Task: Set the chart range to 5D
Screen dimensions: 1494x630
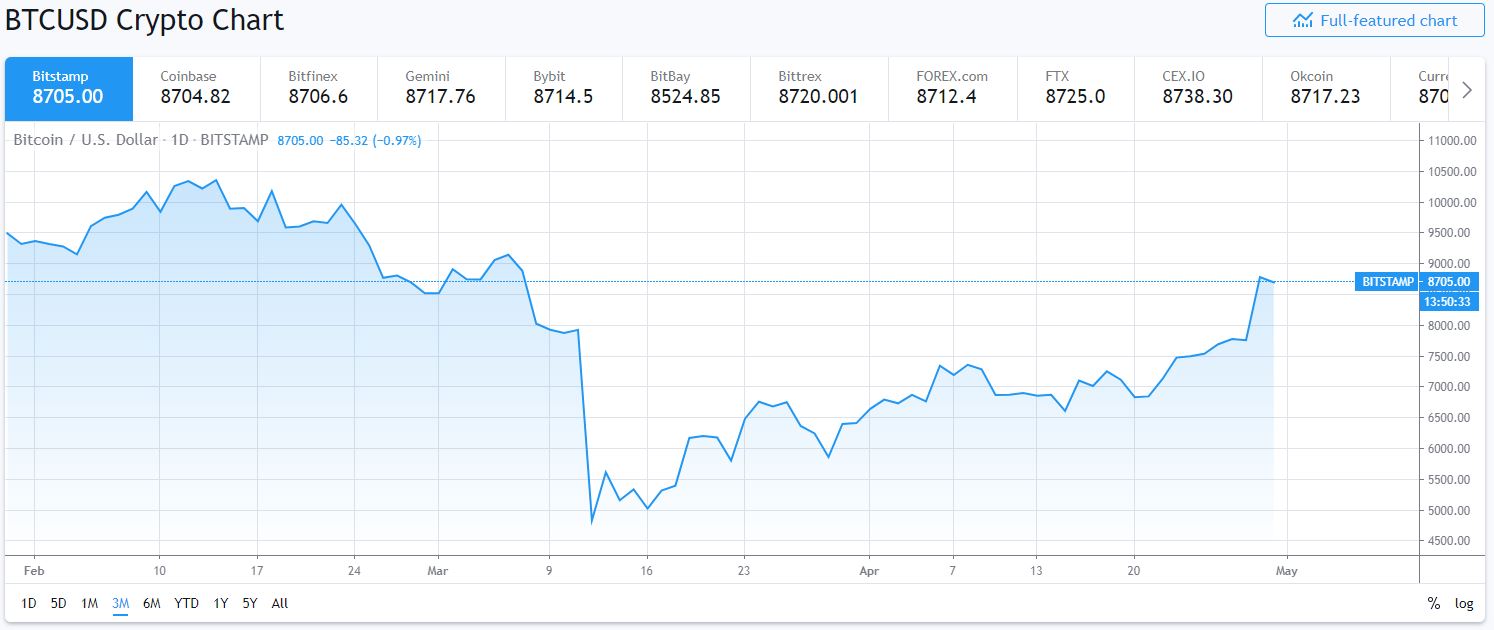Action: [x=59, y=603]
